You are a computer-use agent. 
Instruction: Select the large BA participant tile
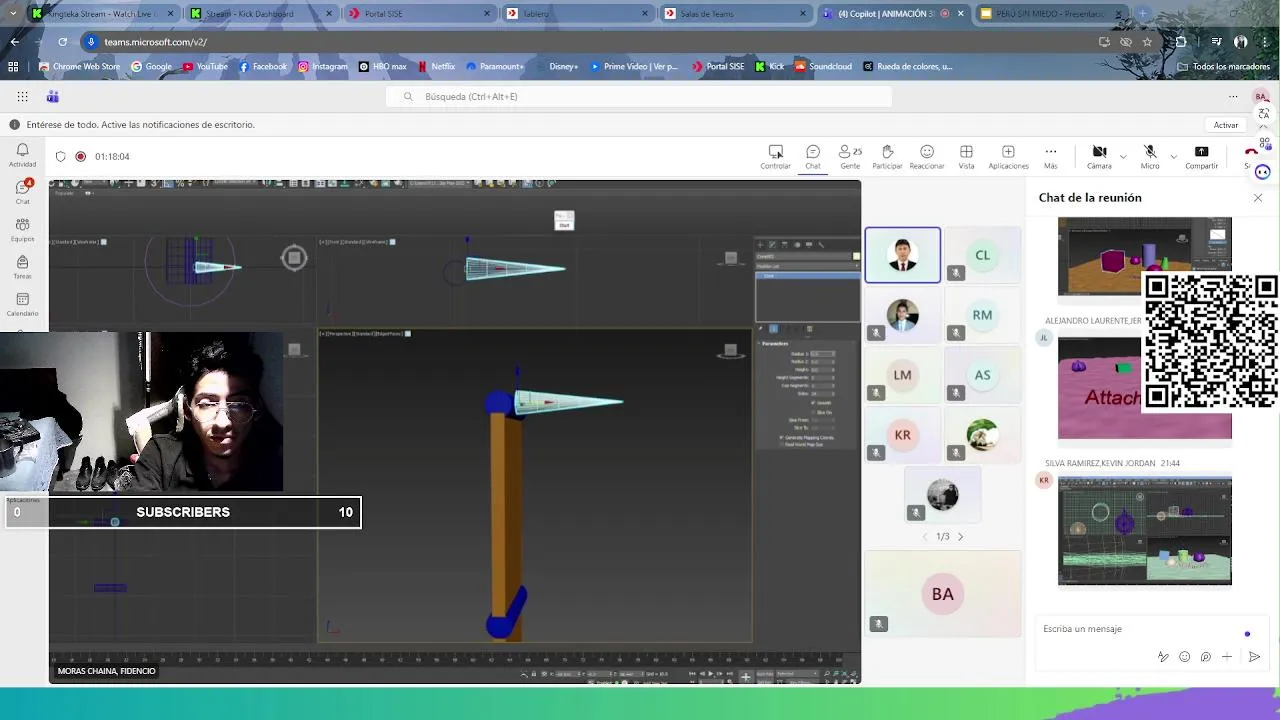coord(943,594)
